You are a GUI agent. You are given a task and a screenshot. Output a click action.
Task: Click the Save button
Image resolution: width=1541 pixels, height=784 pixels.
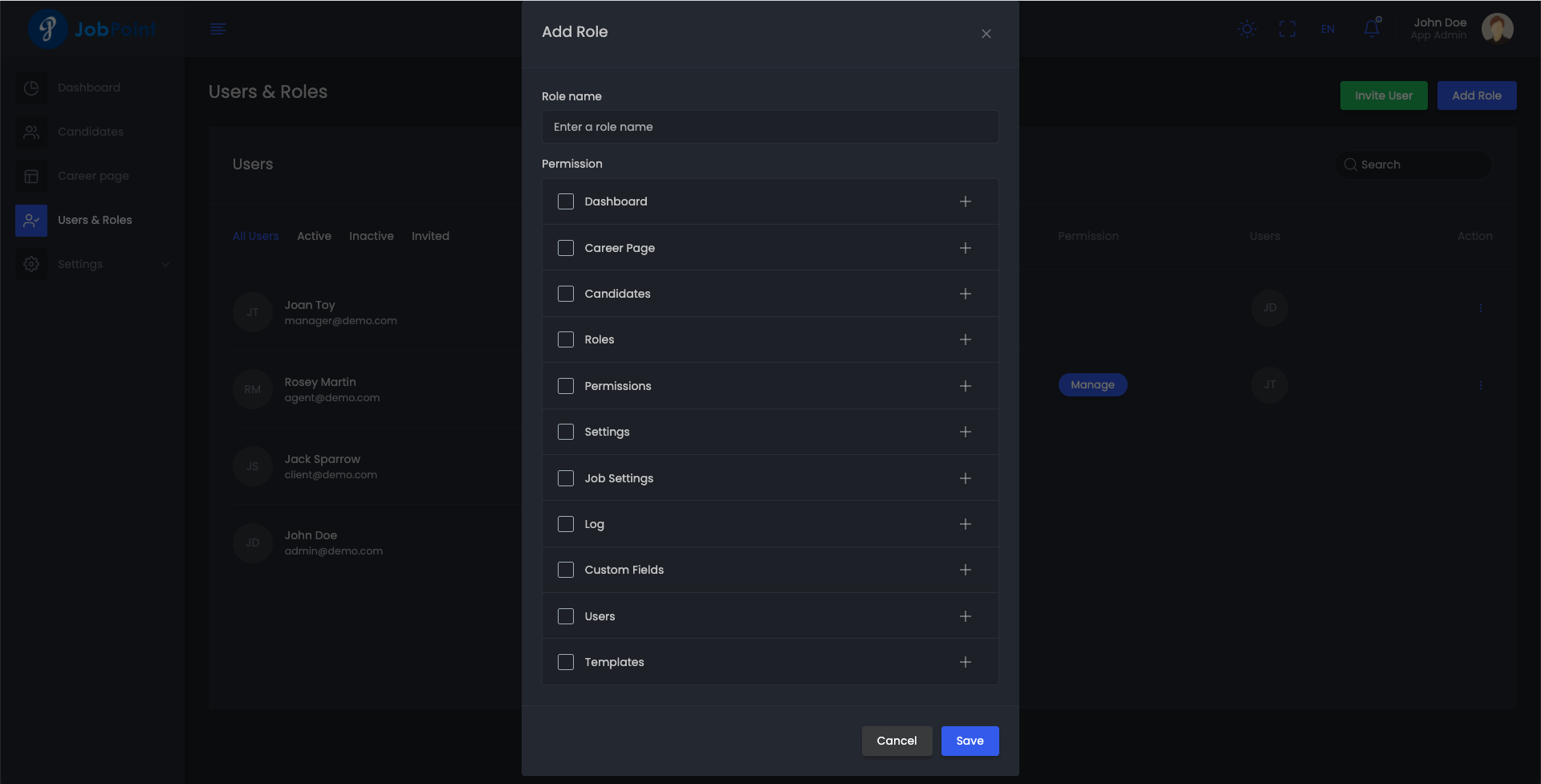click(x=970, y=741)
